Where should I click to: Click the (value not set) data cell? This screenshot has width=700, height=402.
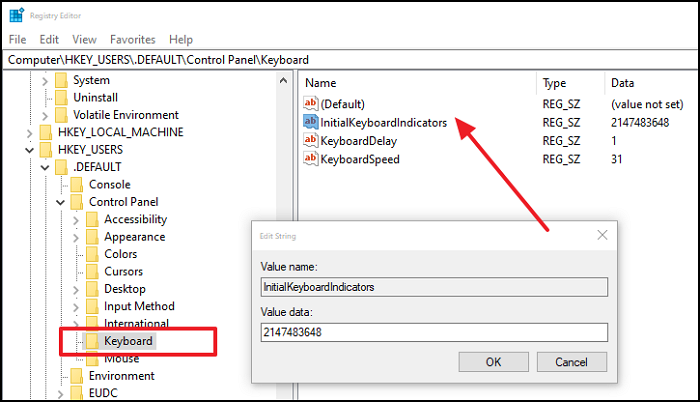647,105
